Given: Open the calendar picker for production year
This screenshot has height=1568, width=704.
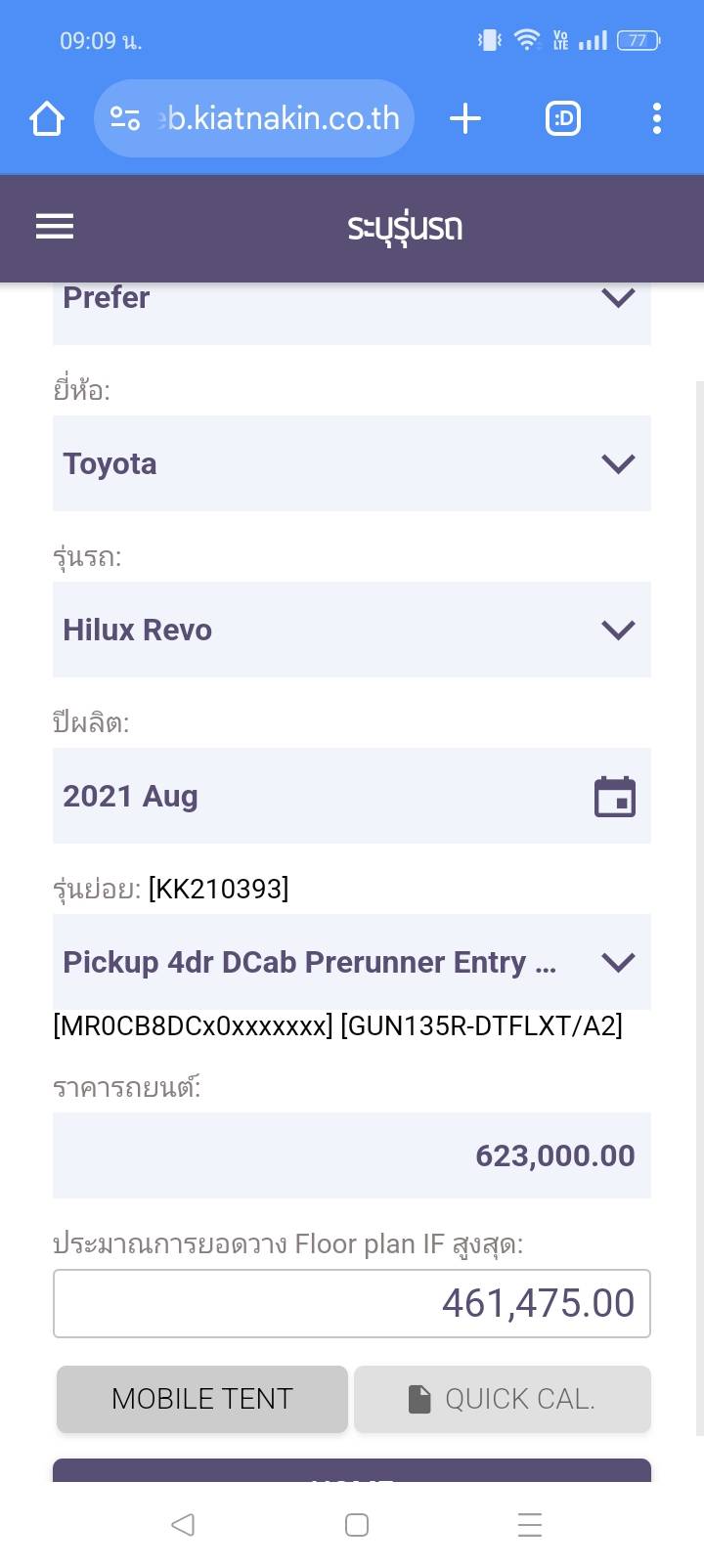Looking at the screenshot, I should click(615, 797).
